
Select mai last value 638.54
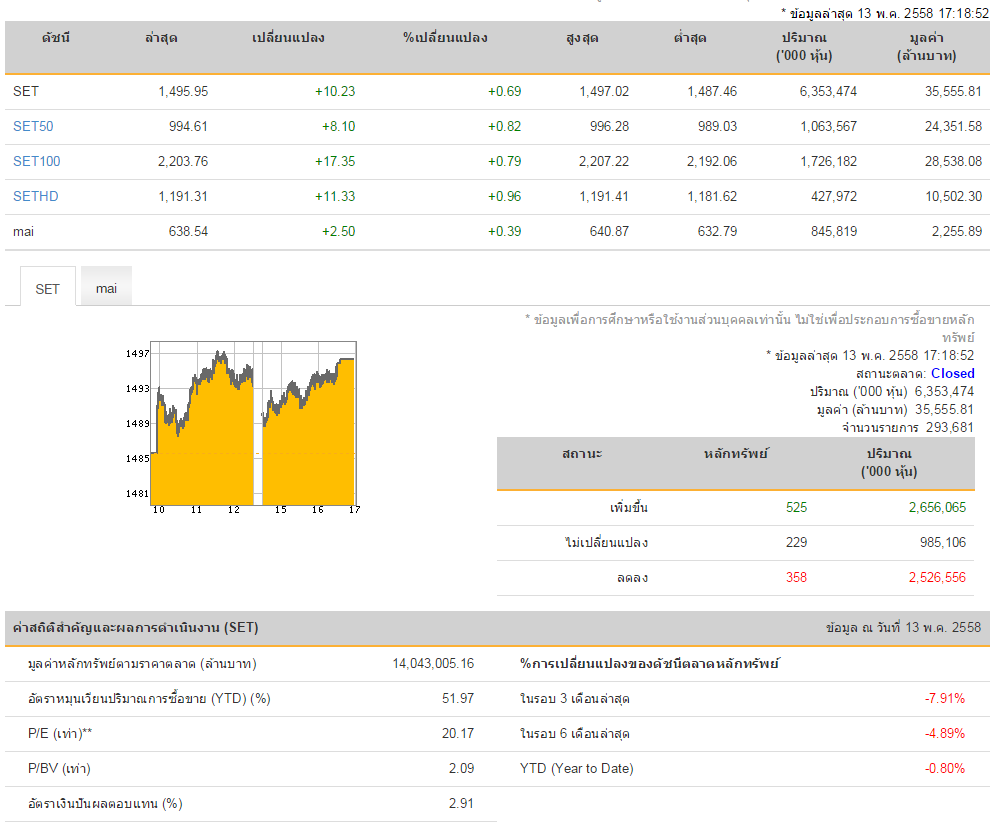[x=188, y=231]
